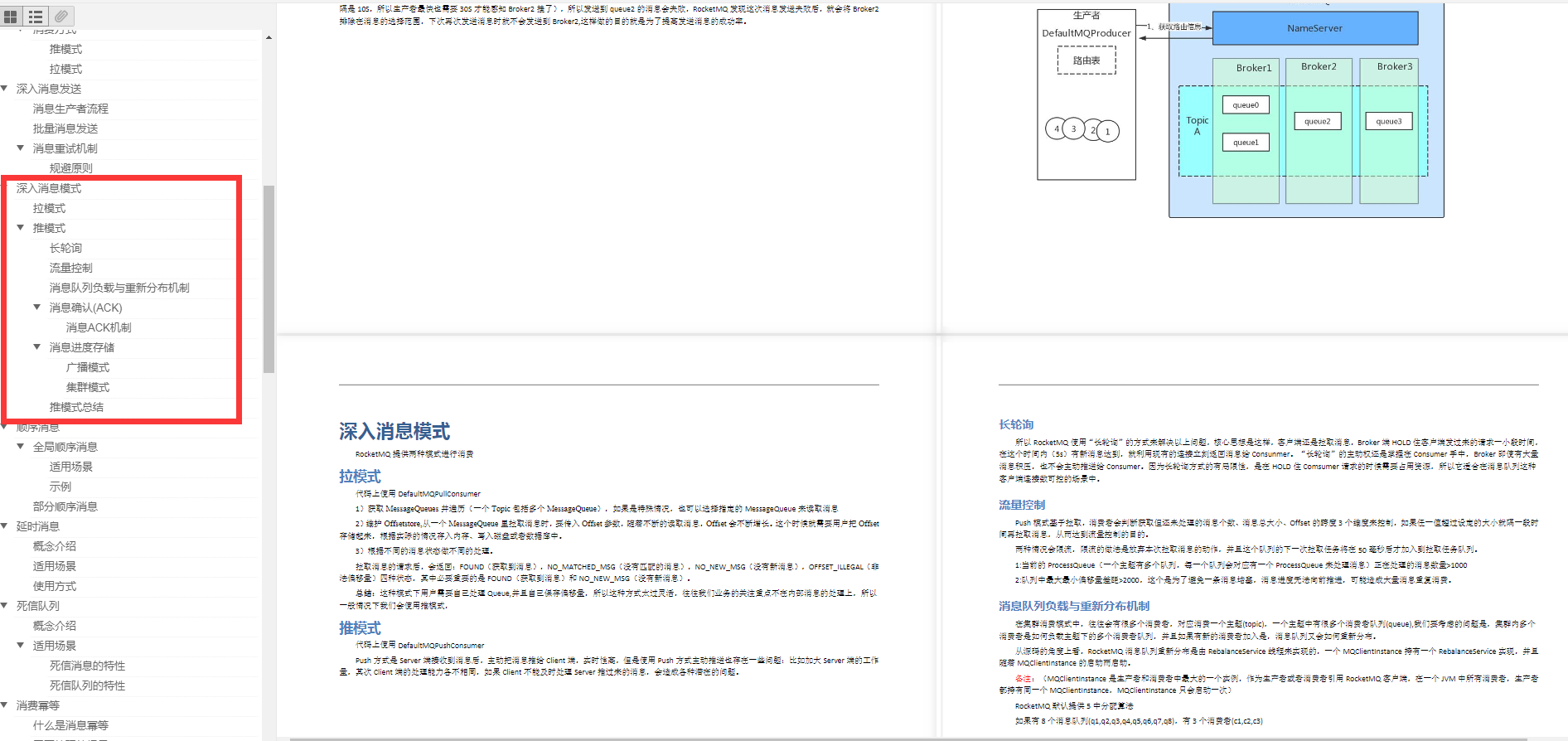Select 概念介绍 under 延时消息 in outline

click(x=55, y=546)
